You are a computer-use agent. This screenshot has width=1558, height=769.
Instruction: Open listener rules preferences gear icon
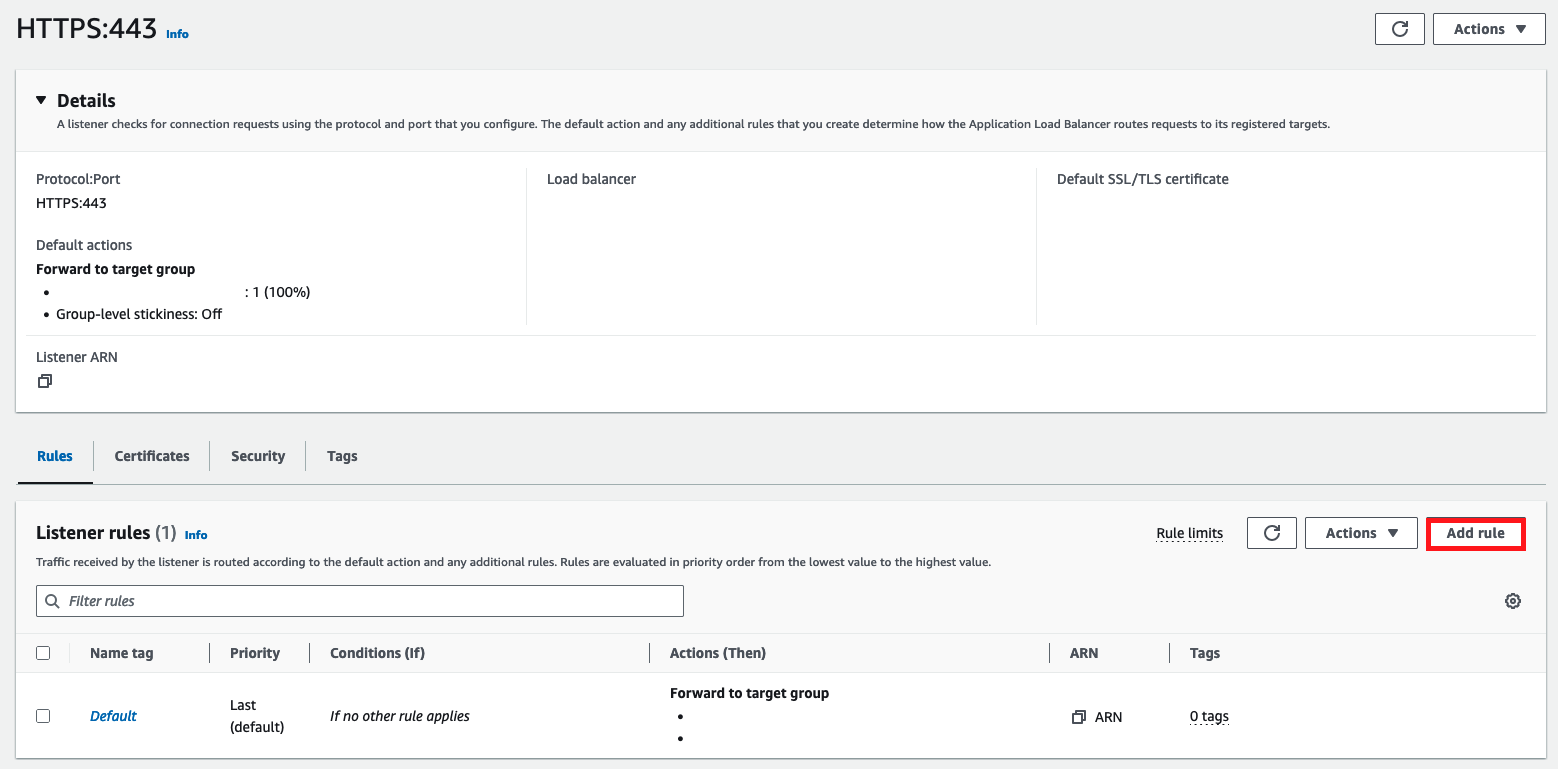click(1512, 601)
